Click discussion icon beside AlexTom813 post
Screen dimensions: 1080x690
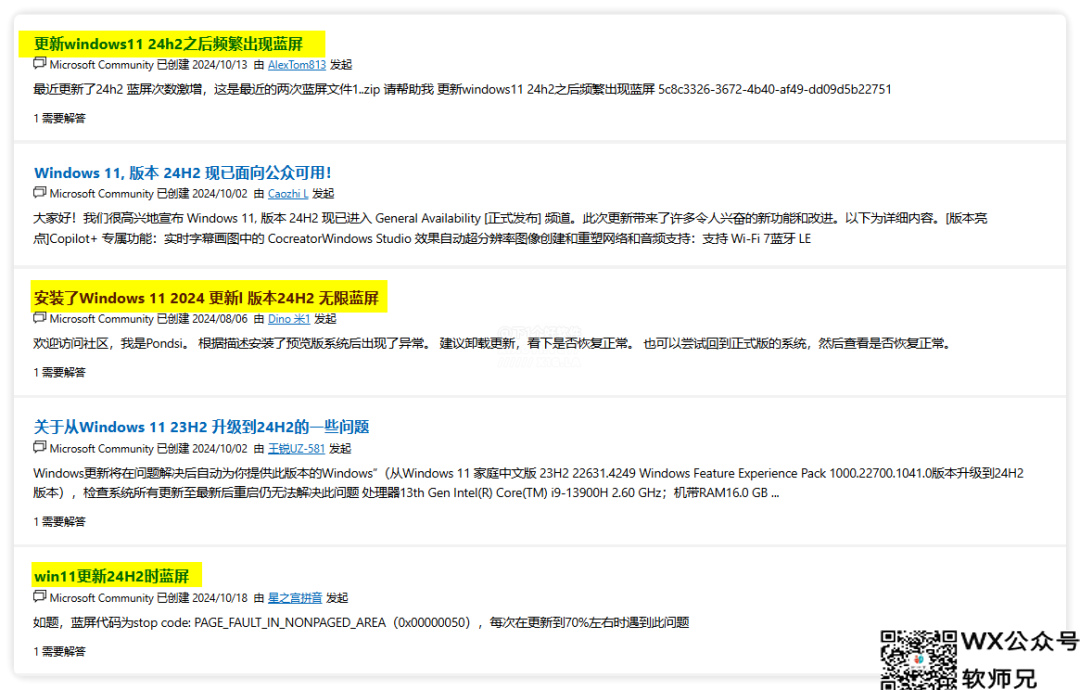[x=40, y=63]
